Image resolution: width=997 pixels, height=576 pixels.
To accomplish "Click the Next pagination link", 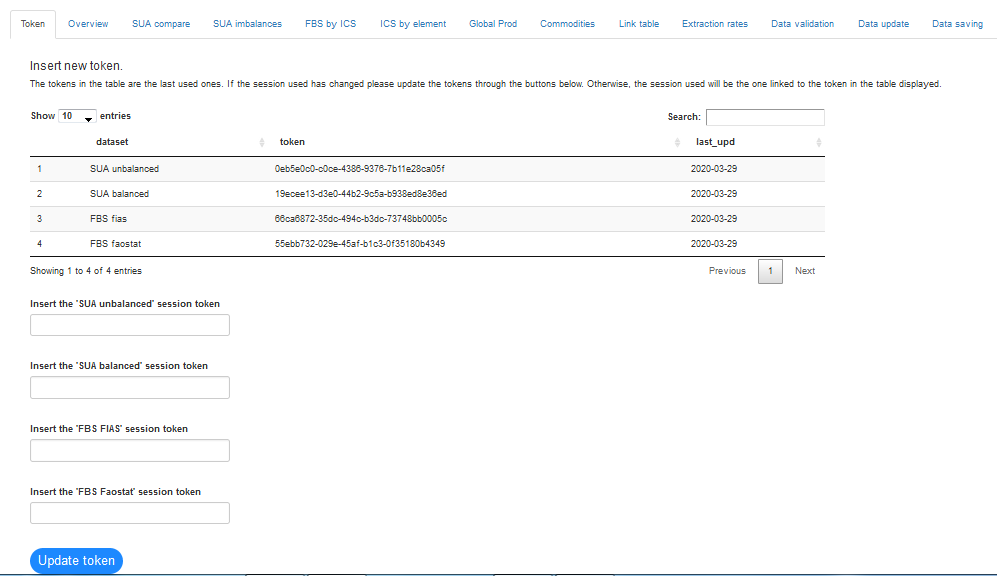I will (804, 271).
